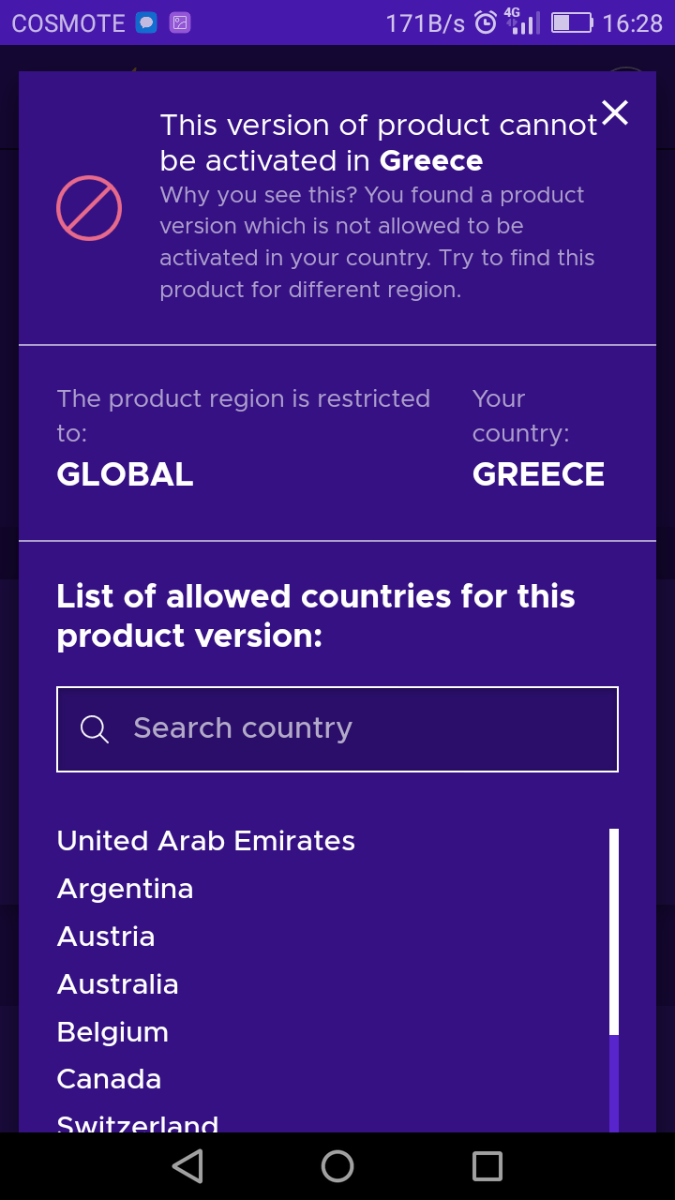Tap the messaging notification icon in status bar
Image resolution: width=675 pixels, height=1200 pixels.
(x=147, y=22)
